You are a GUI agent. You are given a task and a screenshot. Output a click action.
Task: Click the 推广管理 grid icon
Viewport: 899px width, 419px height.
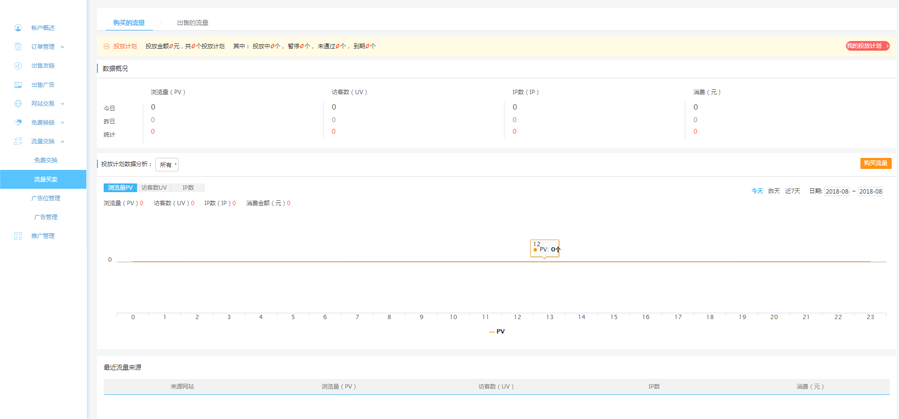[x=18, y=236]
